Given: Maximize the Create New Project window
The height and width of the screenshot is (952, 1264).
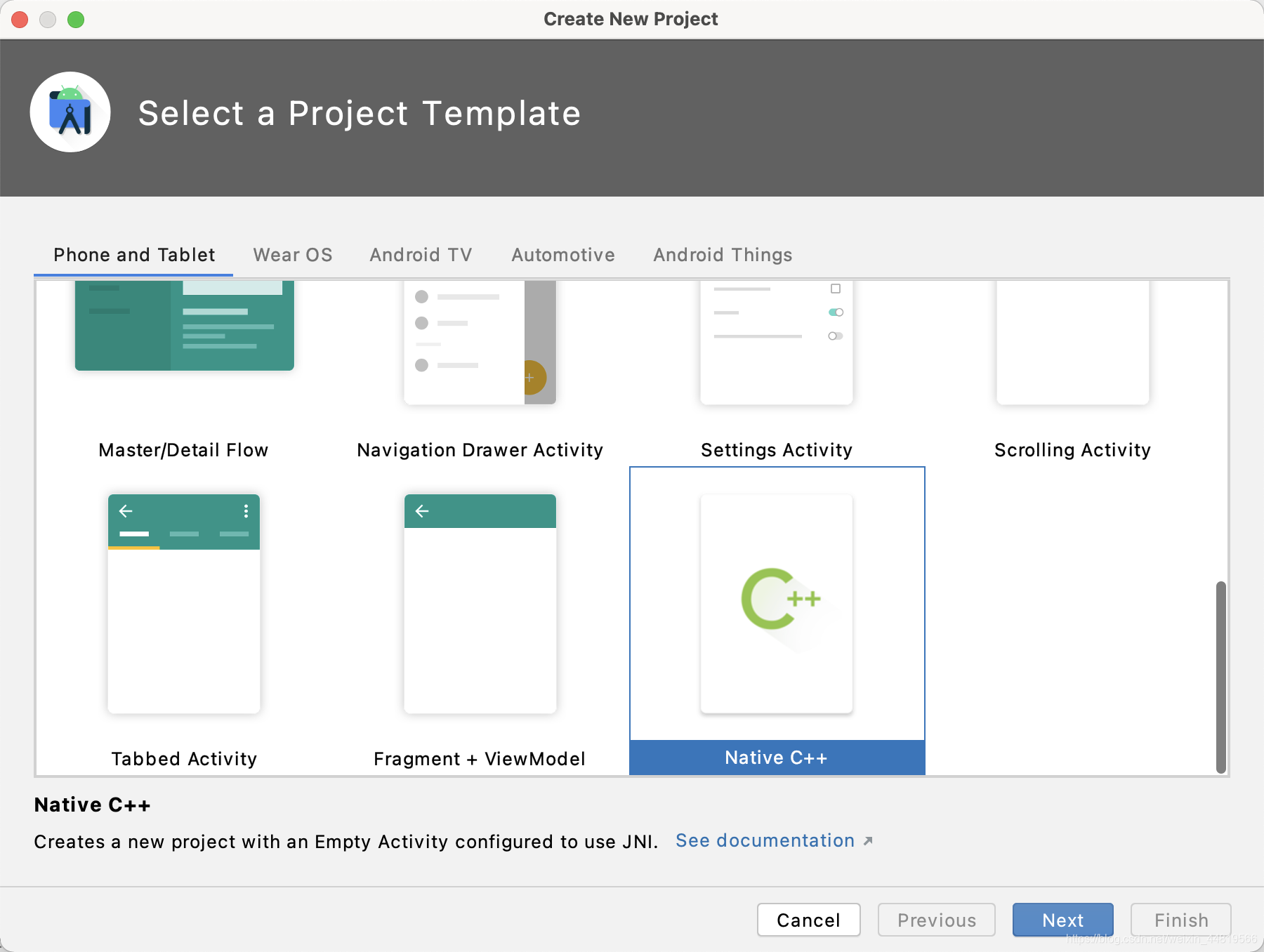Looking at the screenshot, I should click(x=76, y=20).
